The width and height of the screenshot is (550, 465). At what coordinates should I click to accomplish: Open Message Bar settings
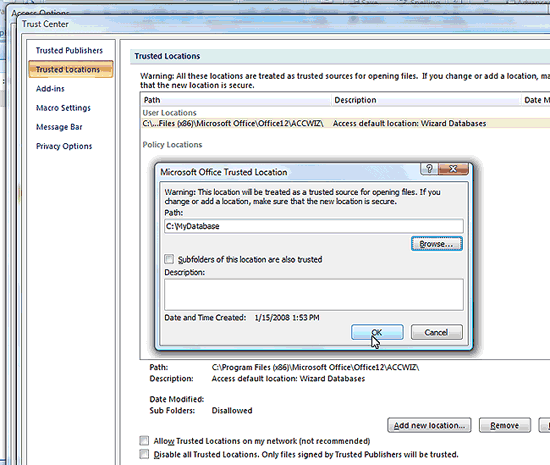[x=59, y=127]
